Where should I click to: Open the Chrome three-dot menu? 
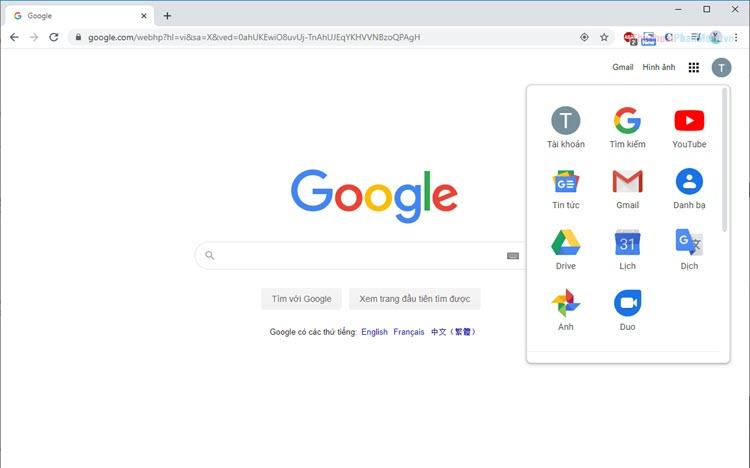pos(736,37)
